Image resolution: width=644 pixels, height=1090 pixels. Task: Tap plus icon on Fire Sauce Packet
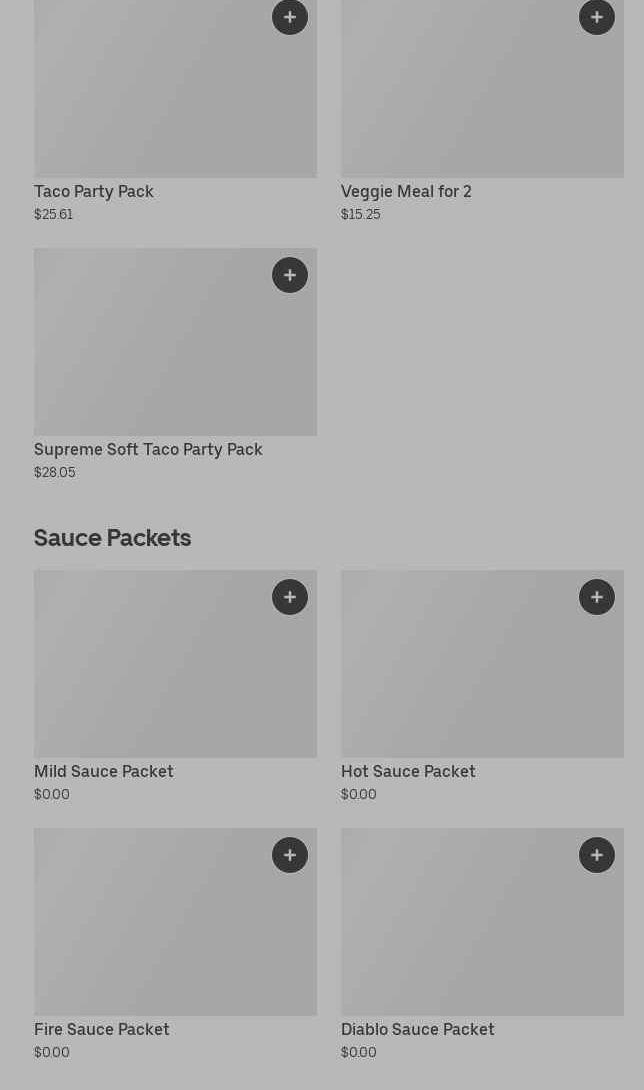pos(290,855)
